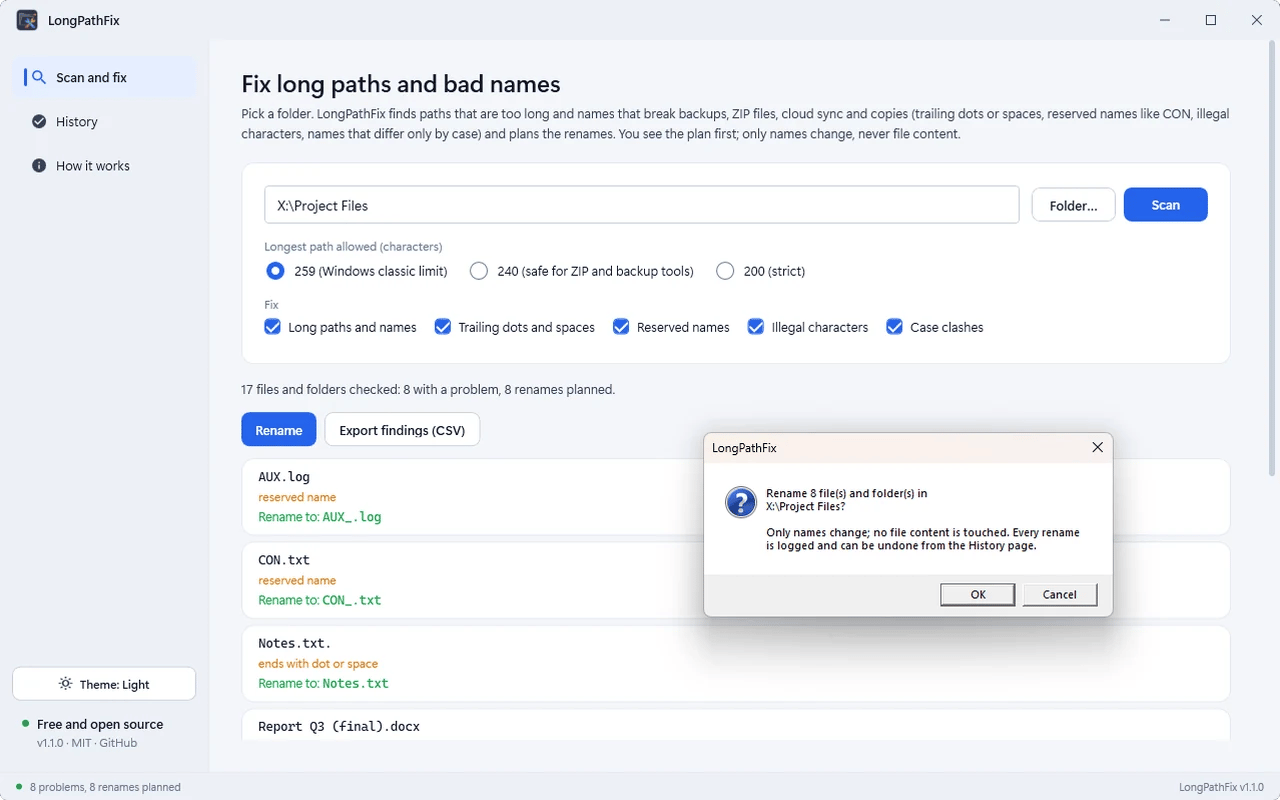
Task: Click Report Q3 (final).docx file name
Action: (x=339, y=726)
